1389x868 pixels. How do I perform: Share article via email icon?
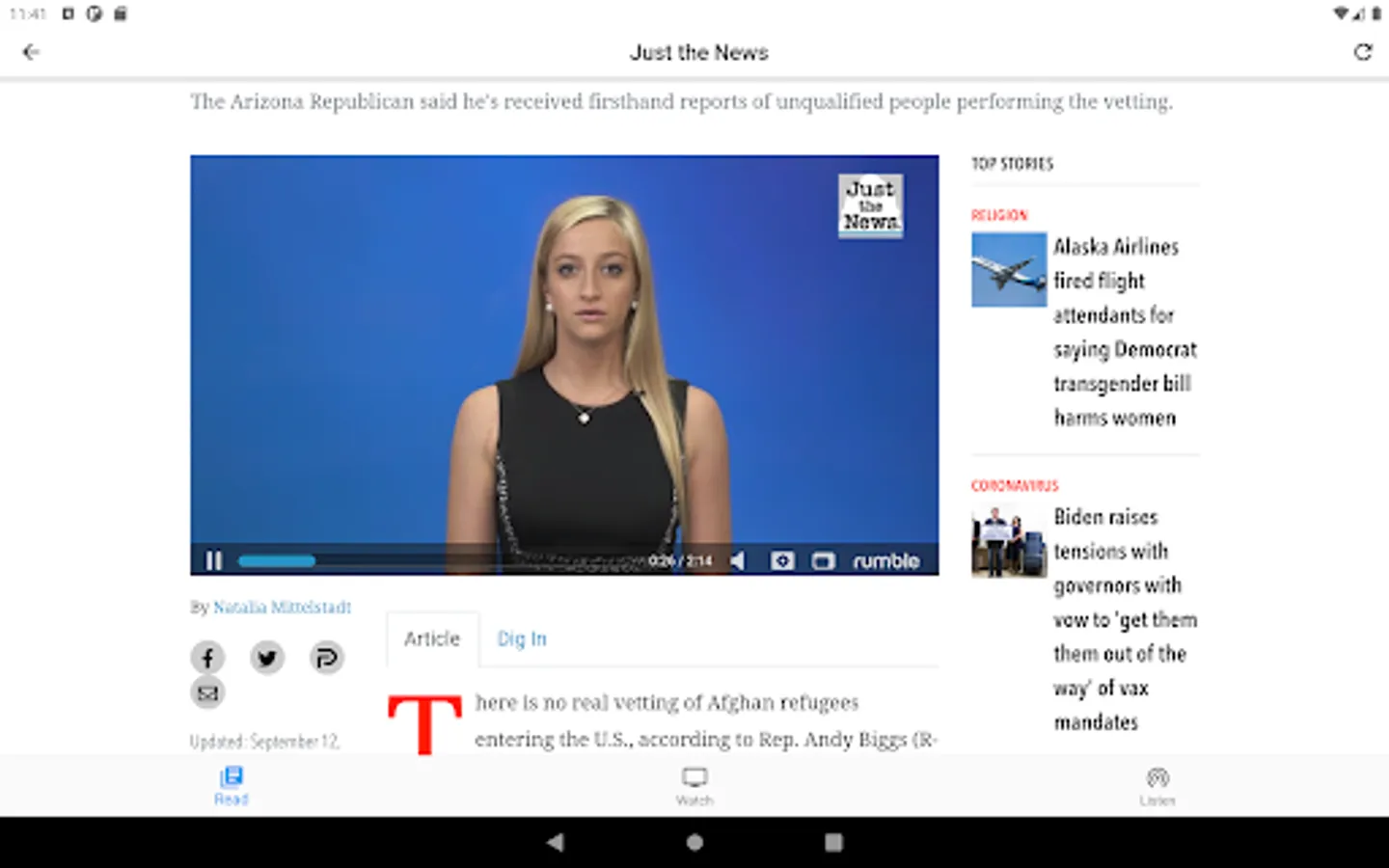coord(207,692)
